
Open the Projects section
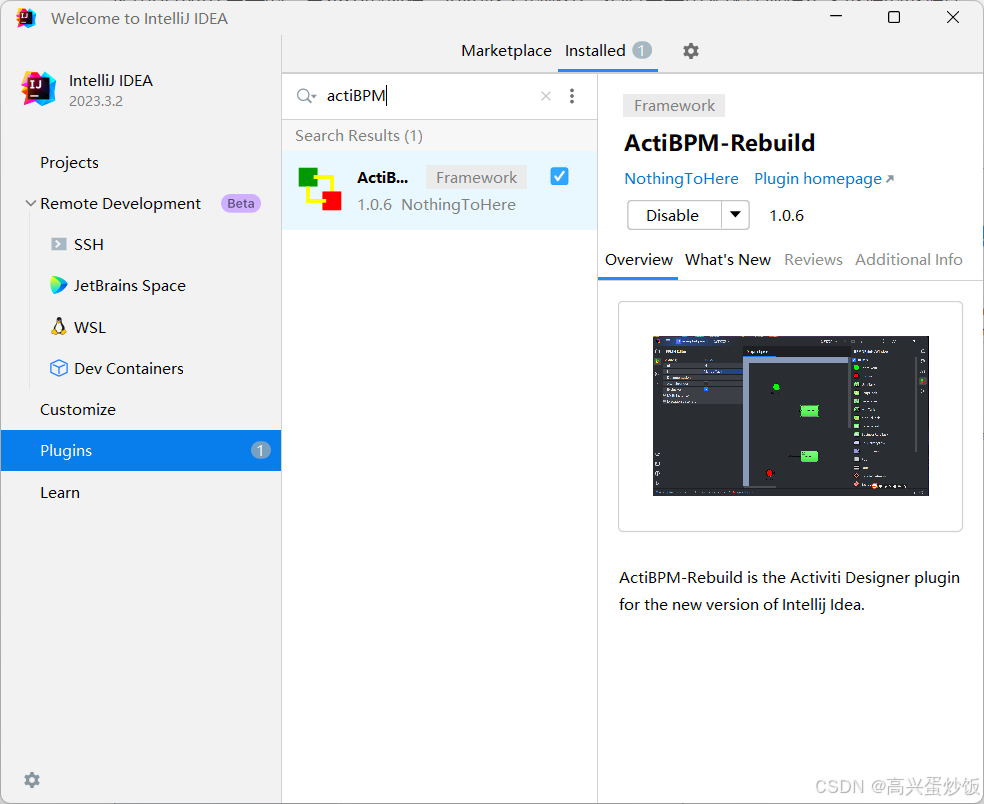[x=69, y=163]
